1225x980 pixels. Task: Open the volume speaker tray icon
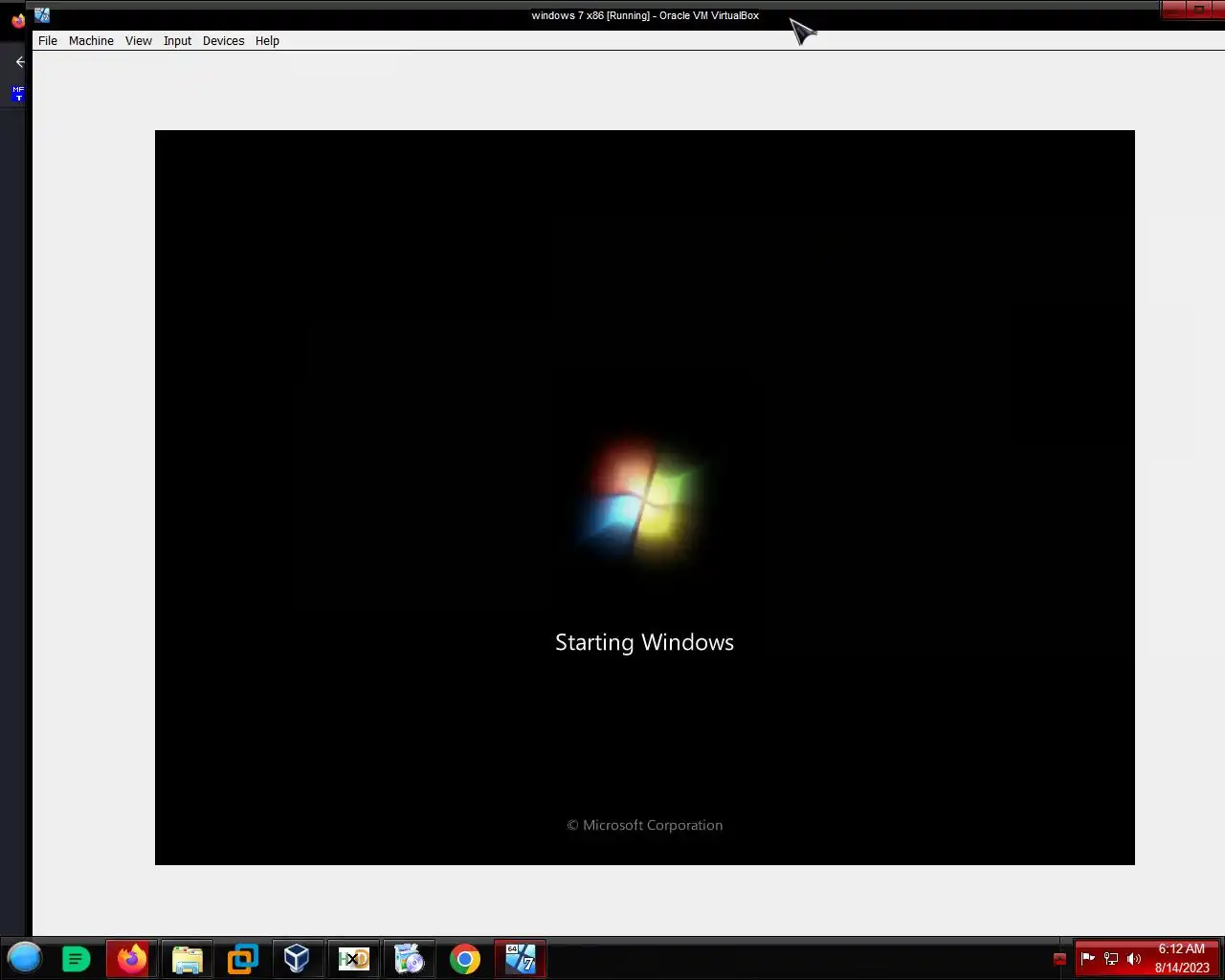click(1134, 959)
